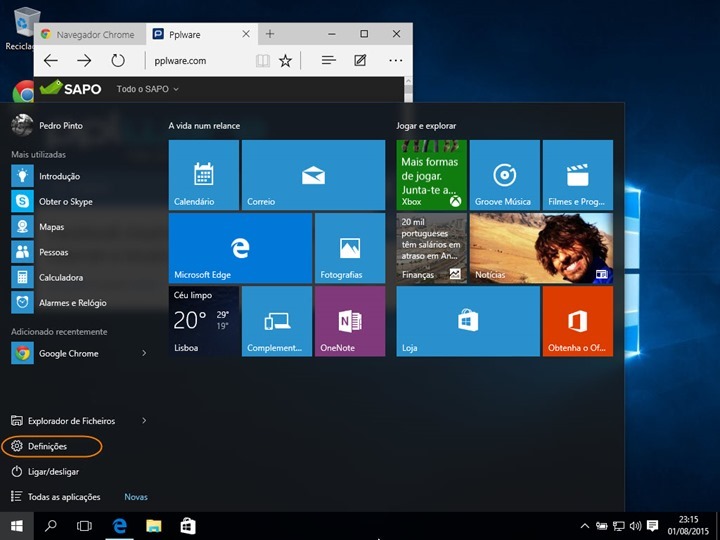
Task: Click the Edge forward arrow
Action: [84, 61]
